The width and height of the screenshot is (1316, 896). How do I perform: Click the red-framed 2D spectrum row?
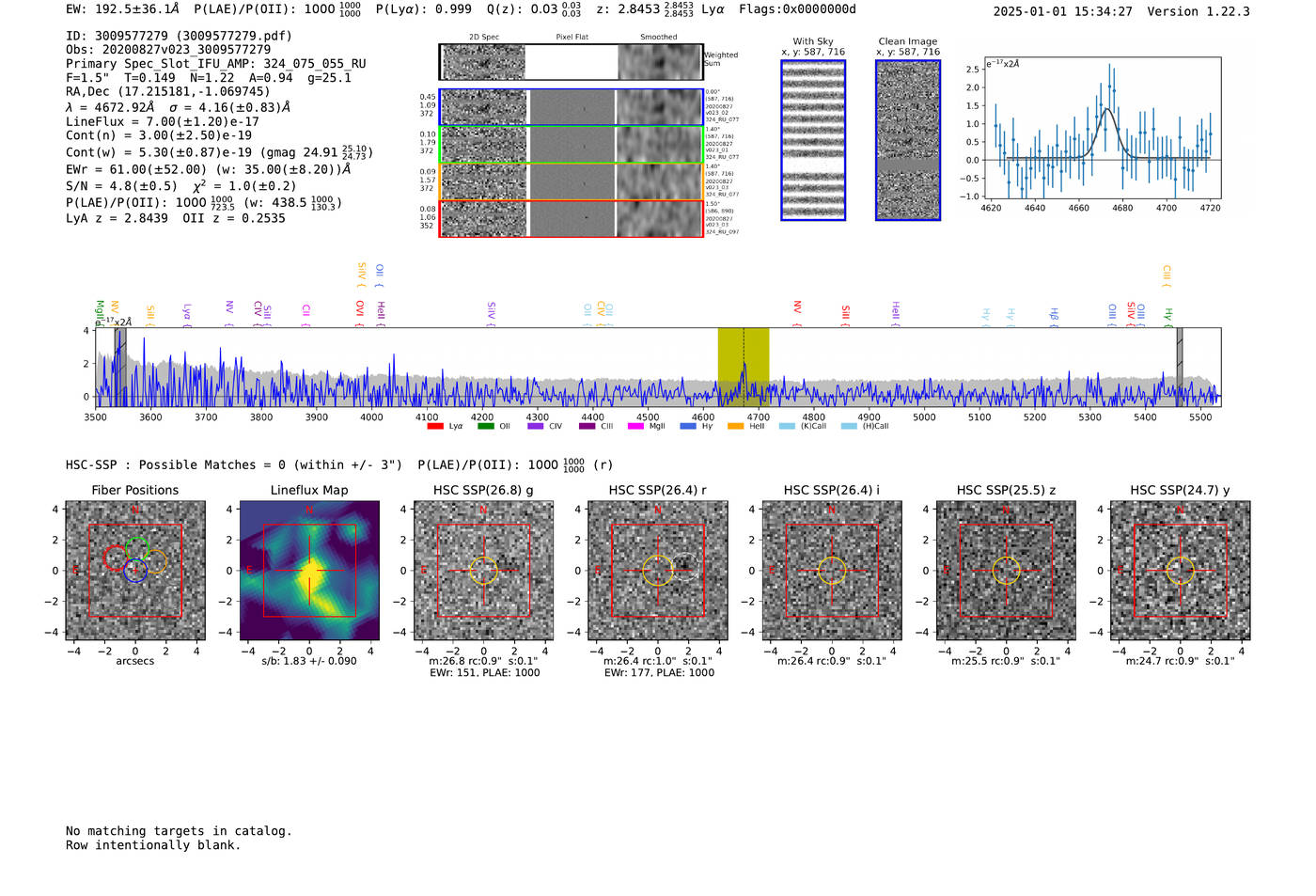click(572, 218)
